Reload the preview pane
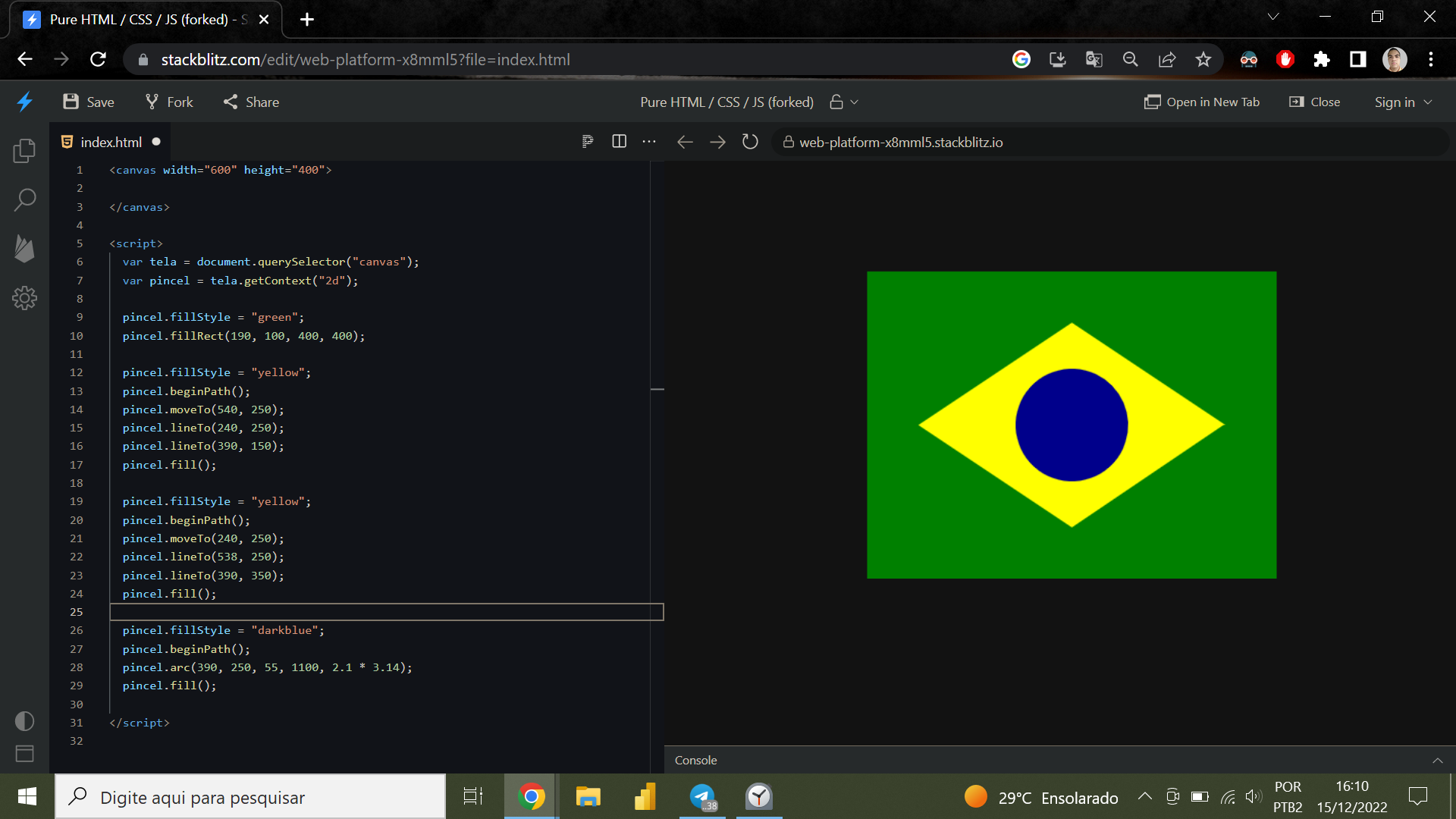The image size is (1456, 819). coord(750,142)
